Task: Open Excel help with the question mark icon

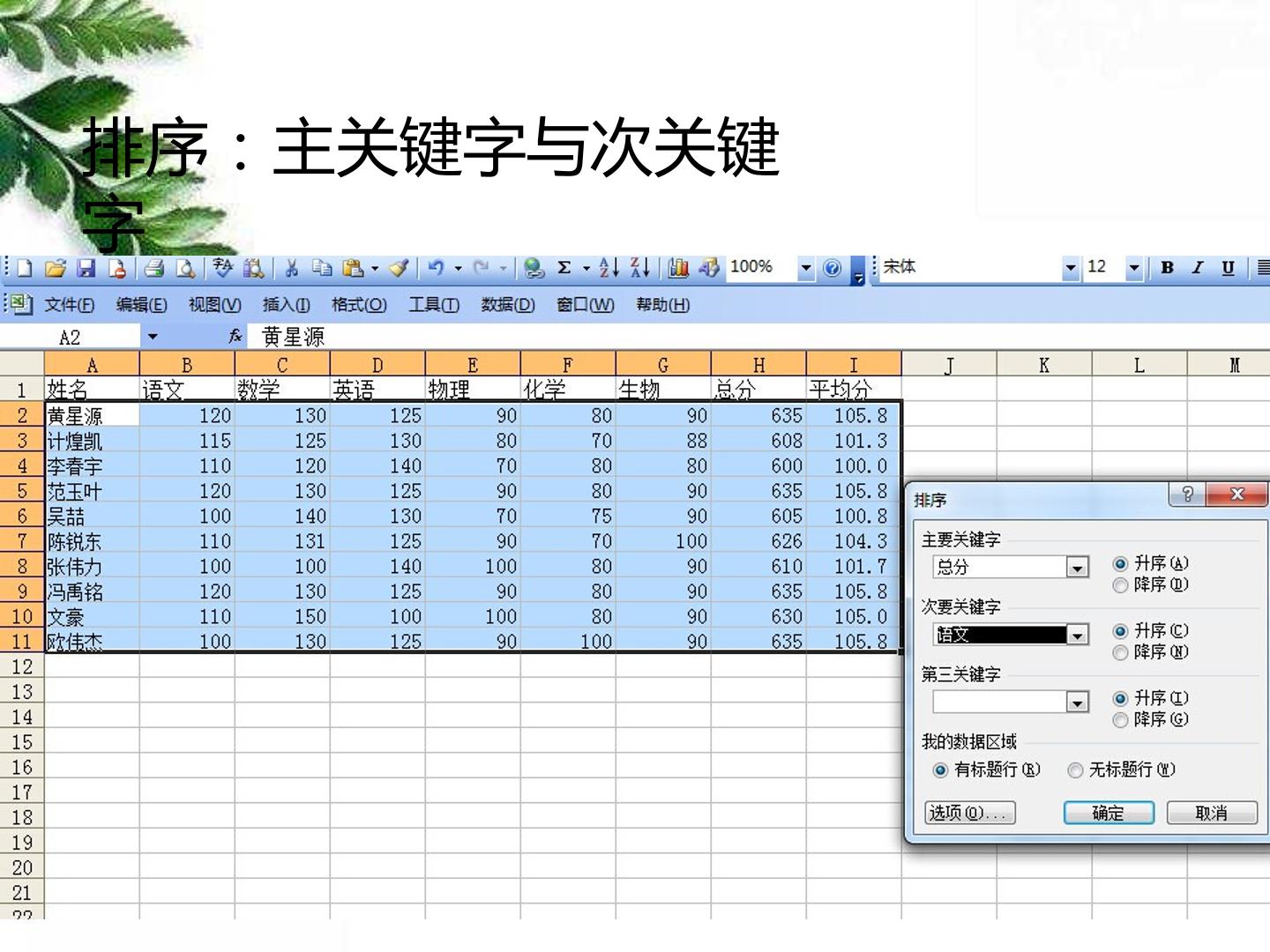Action: coord(832,268)
